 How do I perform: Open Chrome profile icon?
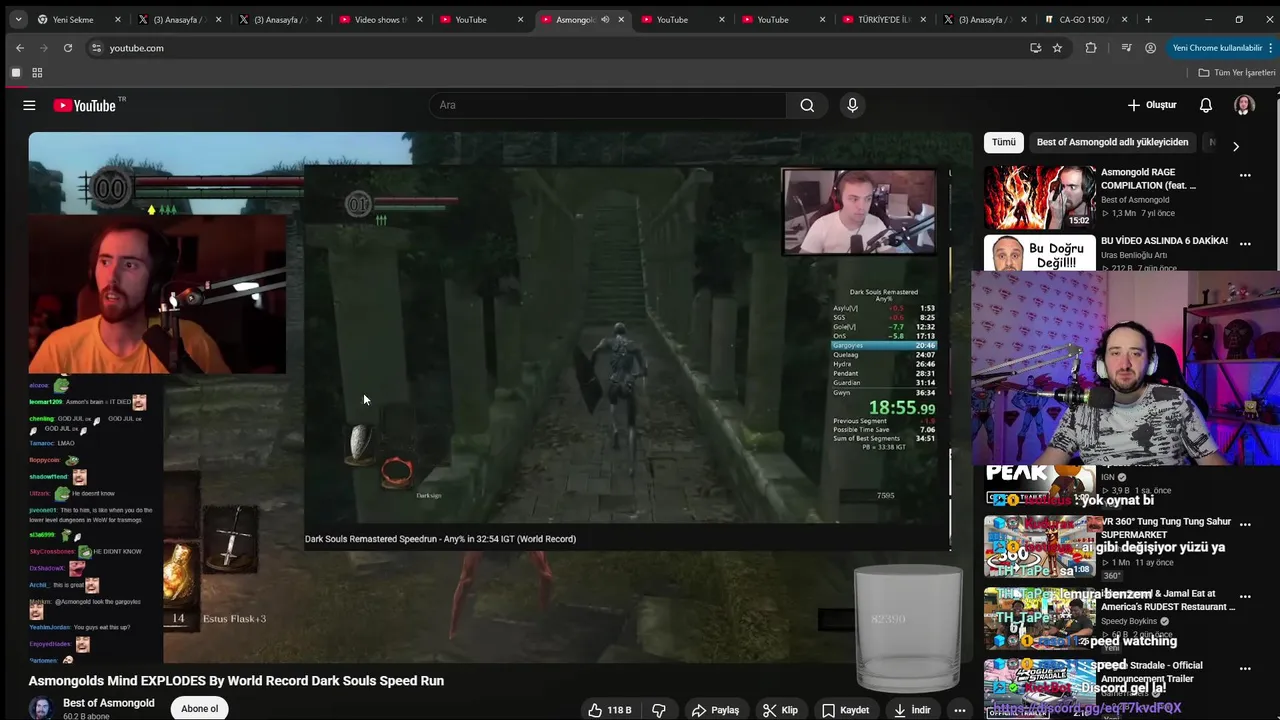click(x=1151, y=48)
